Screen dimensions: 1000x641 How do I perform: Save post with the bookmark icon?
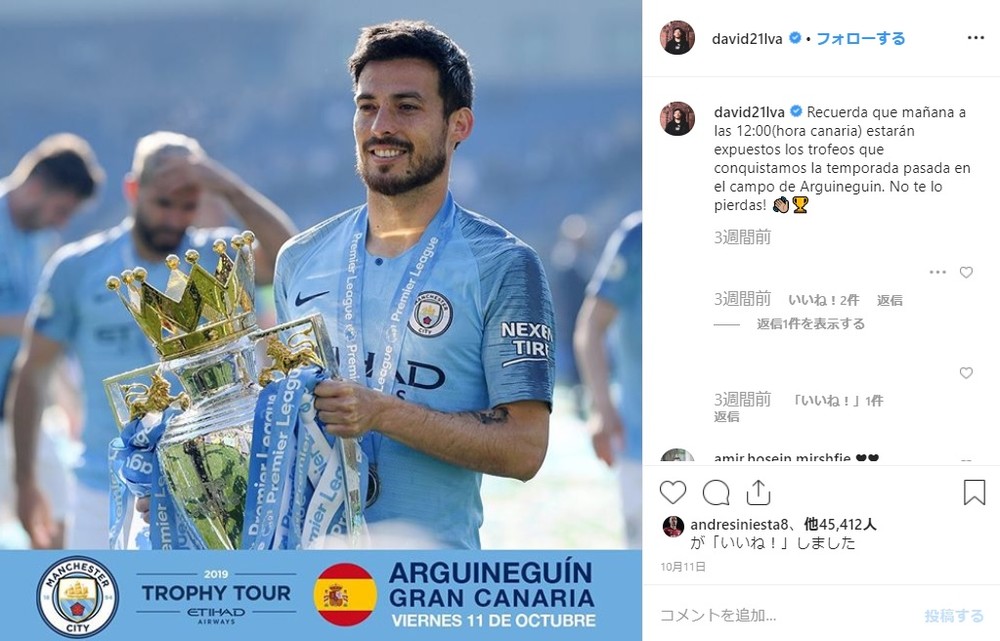(x=974, y=492)
